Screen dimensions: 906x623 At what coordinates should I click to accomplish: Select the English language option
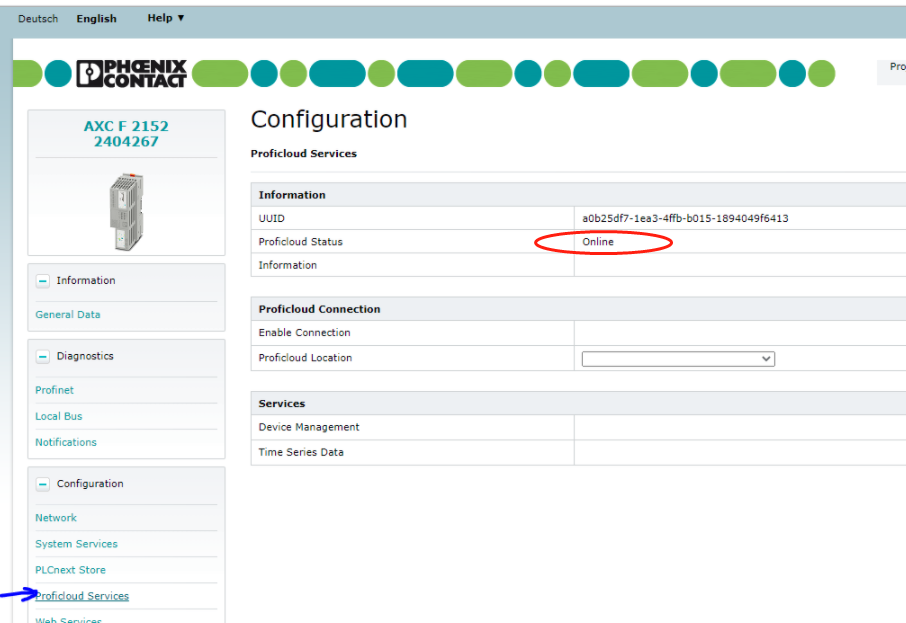[96, 17]
